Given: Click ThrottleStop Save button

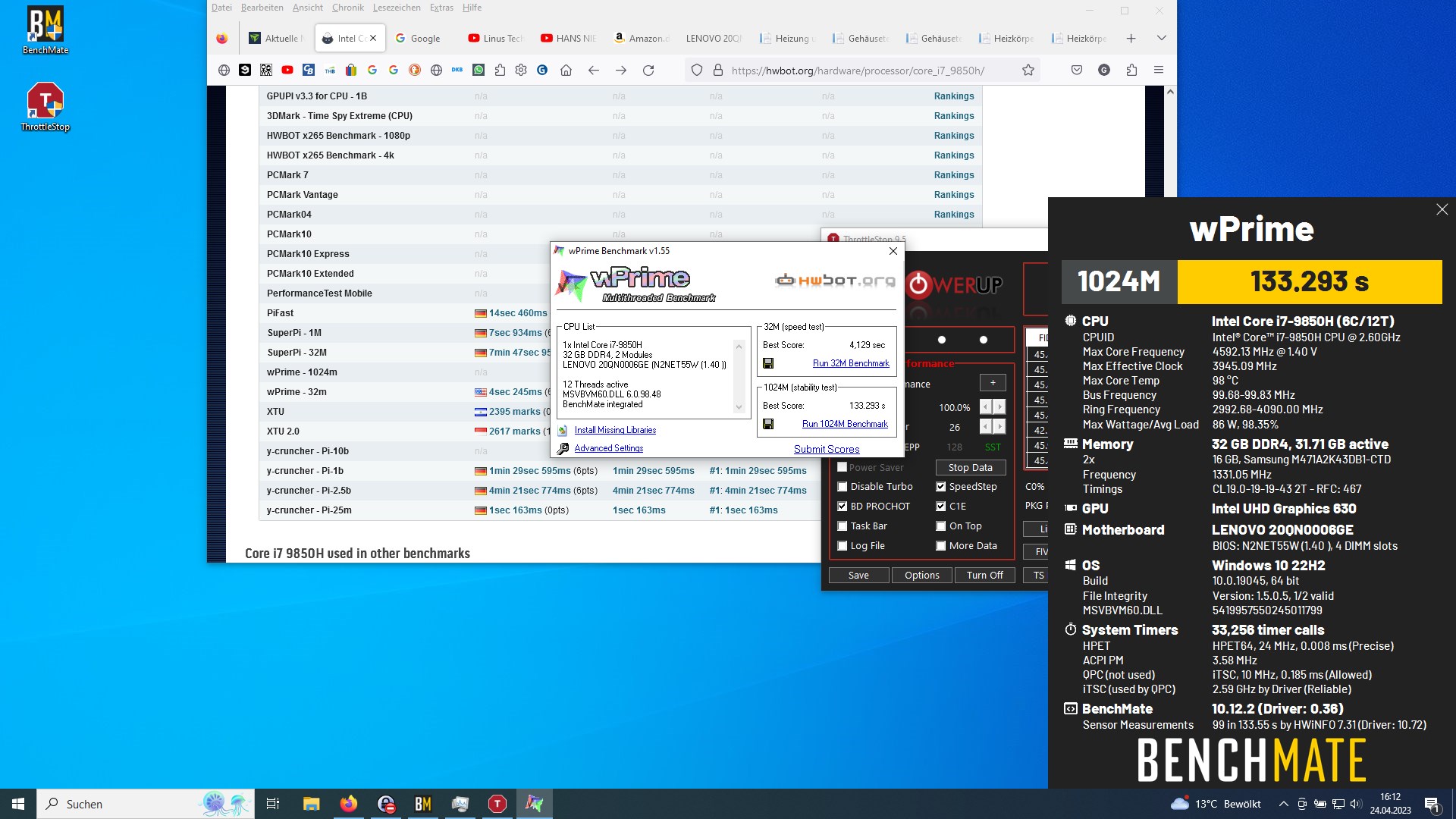Looking at the screenshot, I should point(858,576).
